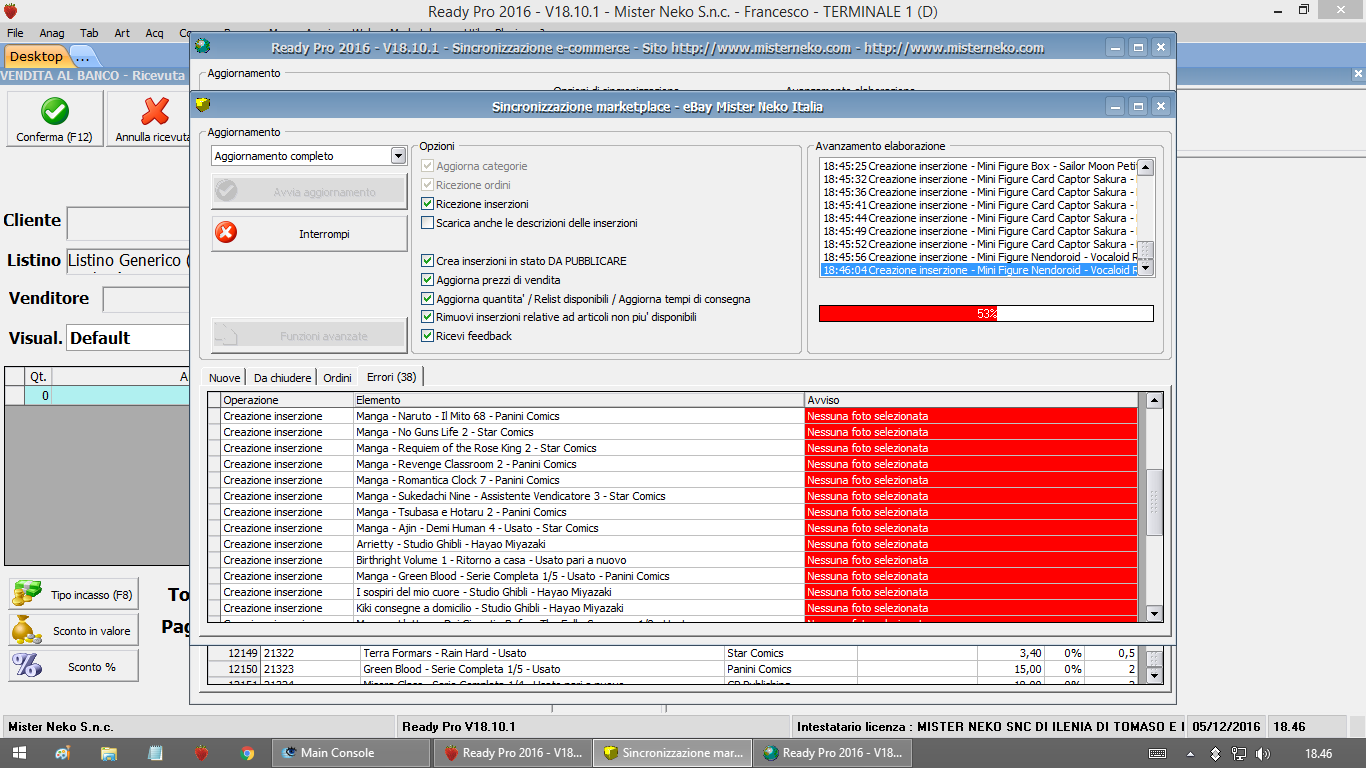
Task: Toggle the Ricezione inserzioni checkbox
Action: tap(428, 204)
